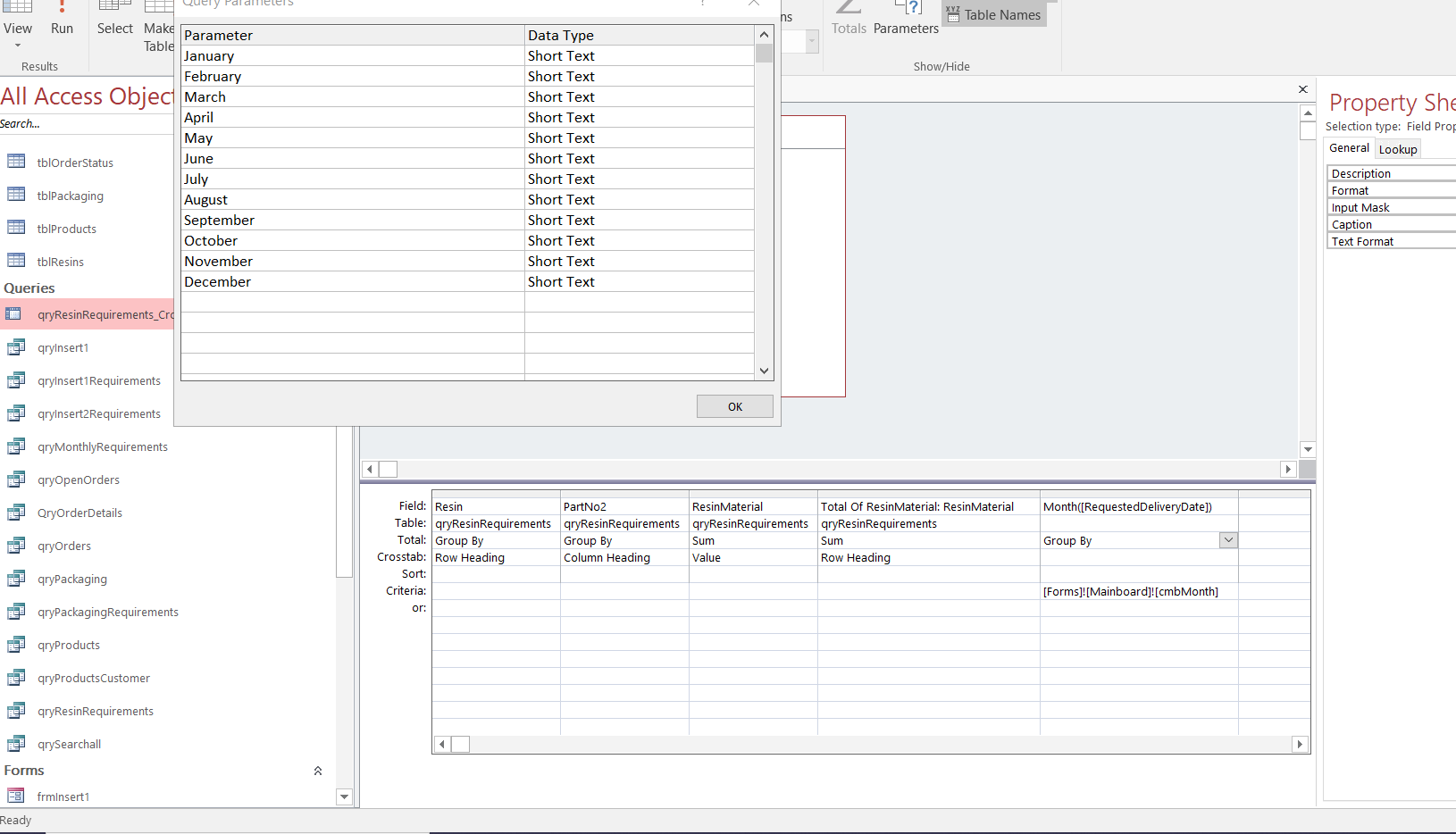Click the table icon beside tblResins
This screenshot has height=834, width=1456.
pos(16,261)
